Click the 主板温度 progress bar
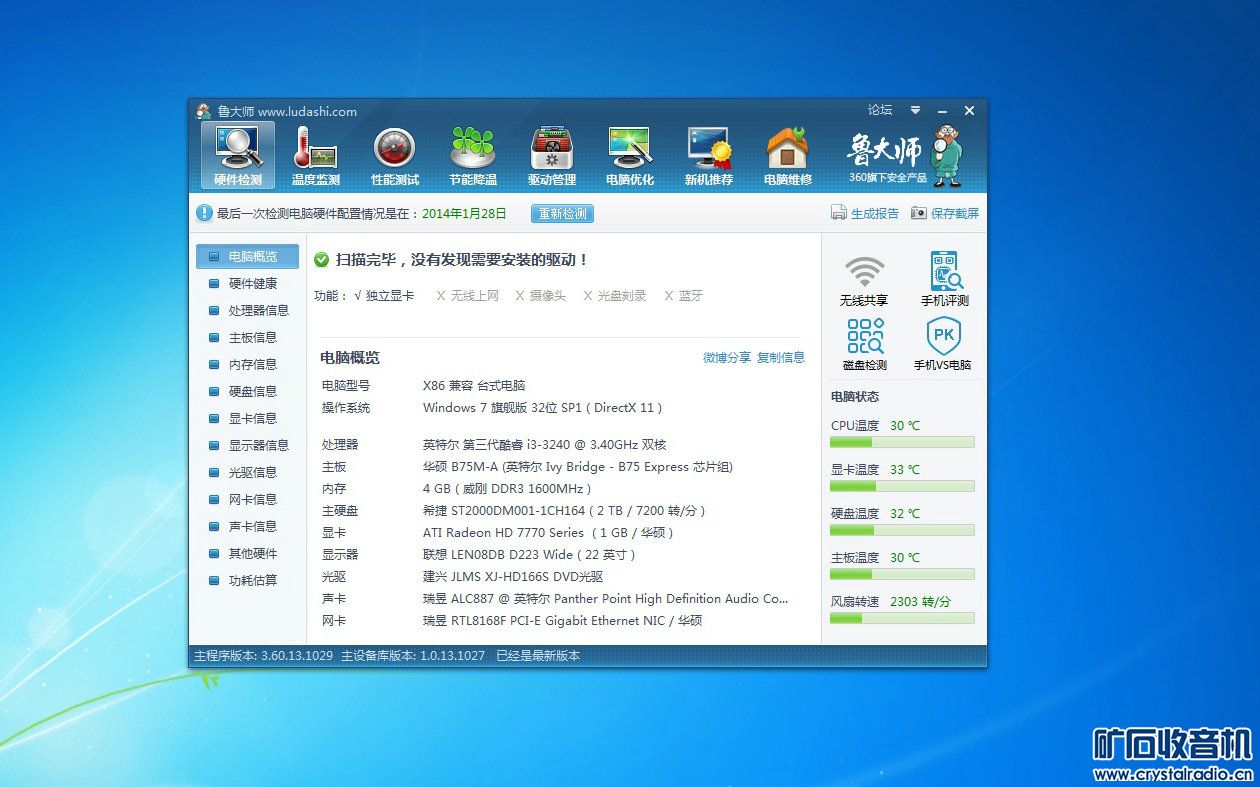The width and height of the screenshot is (1260, 787). coord(902,574)
